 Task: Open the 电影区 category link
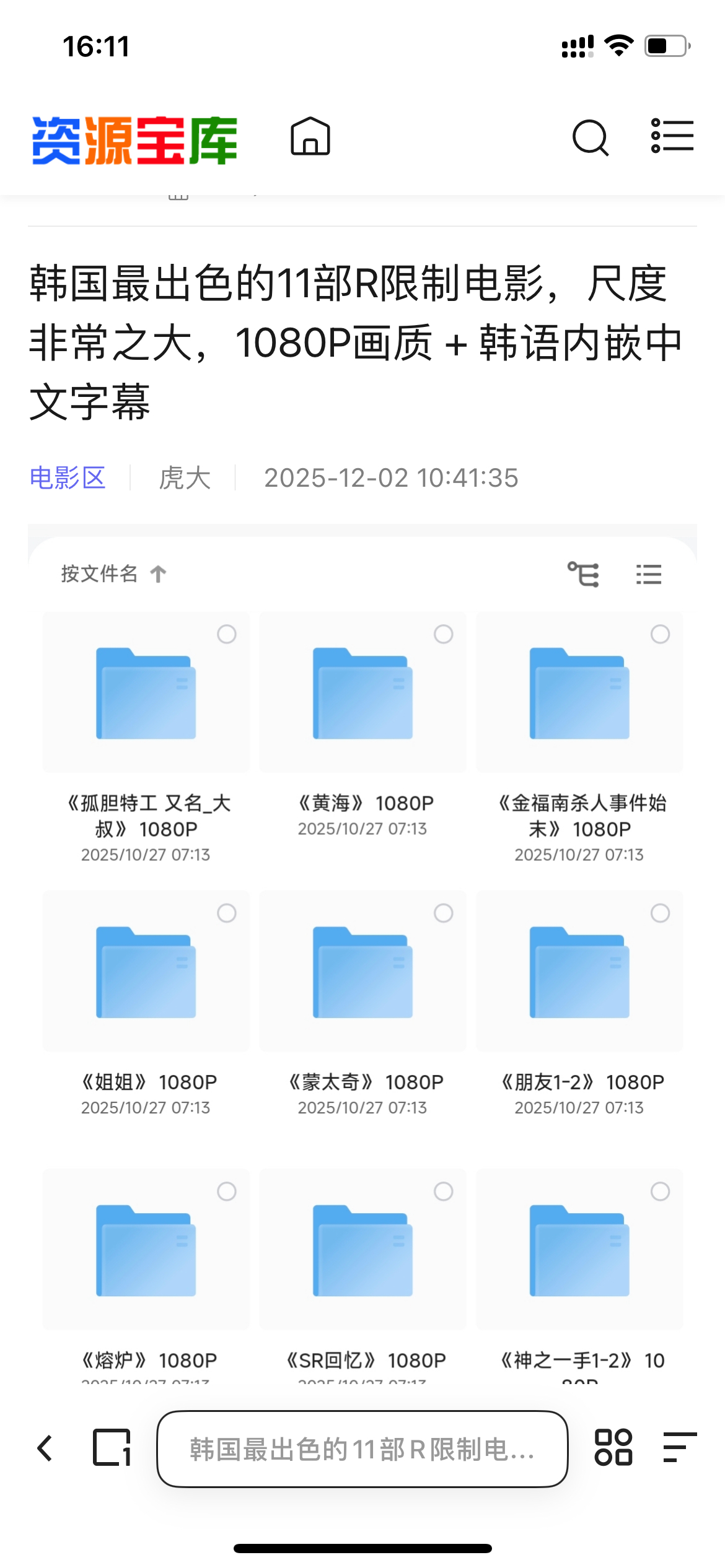(68, 478)
